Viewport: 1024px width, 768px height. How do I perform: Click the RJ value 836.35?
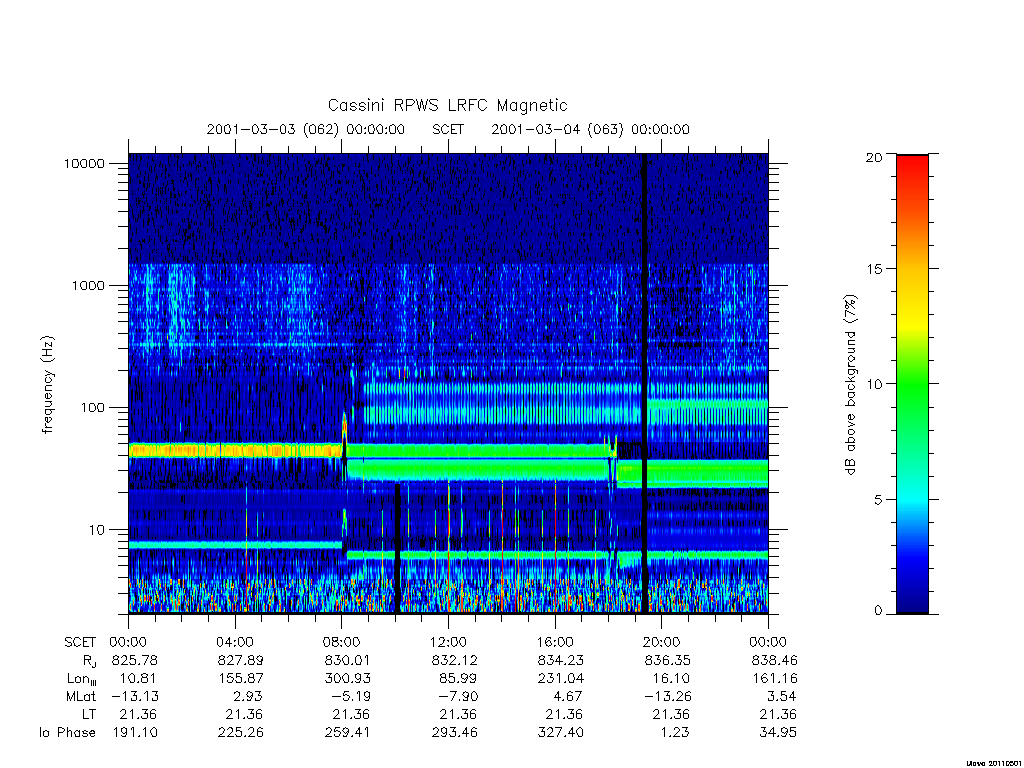[x=667, y=660]
